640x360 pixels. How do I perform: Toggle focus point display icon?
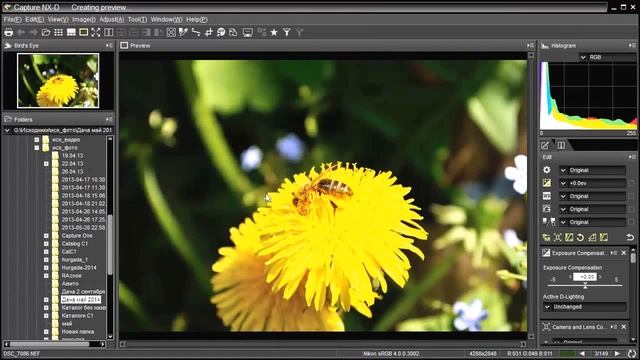(171, 32)
